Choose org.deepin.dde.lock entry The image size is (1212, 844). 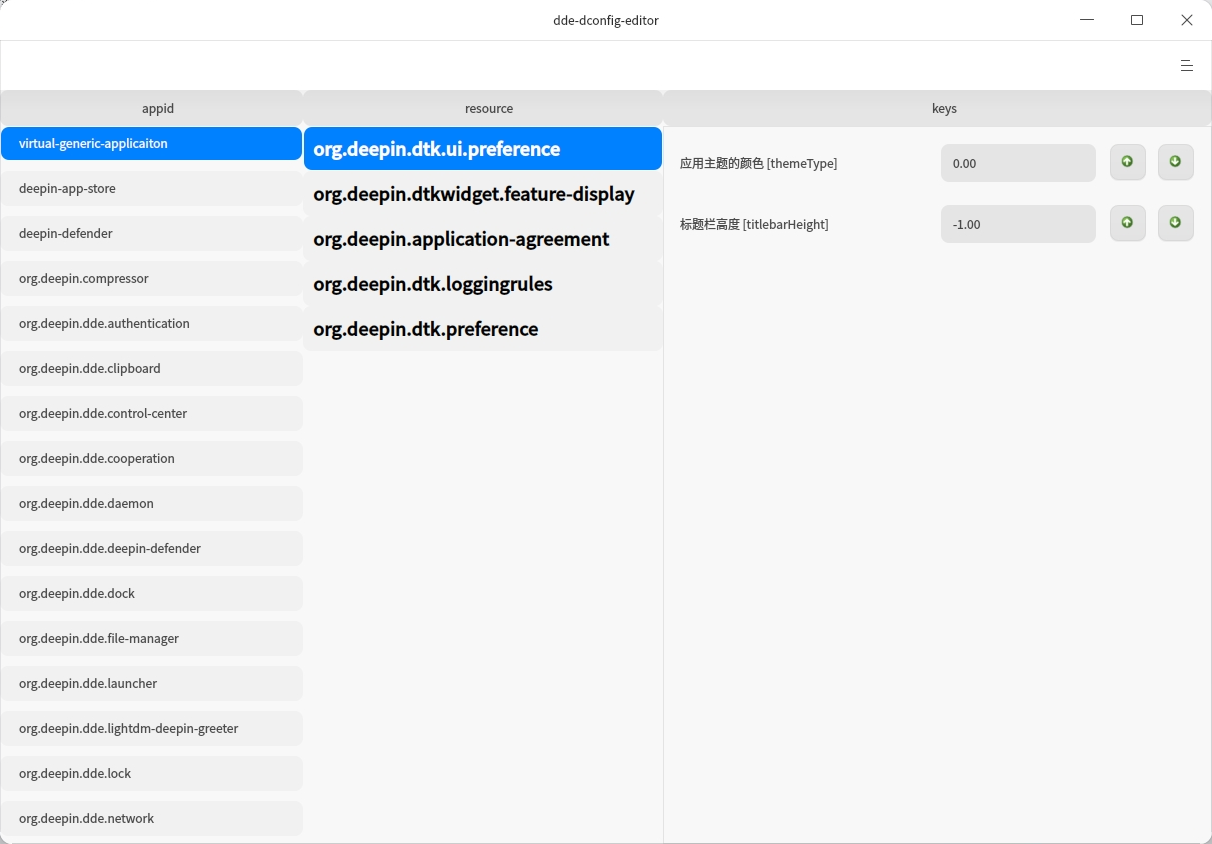(151, 774)
